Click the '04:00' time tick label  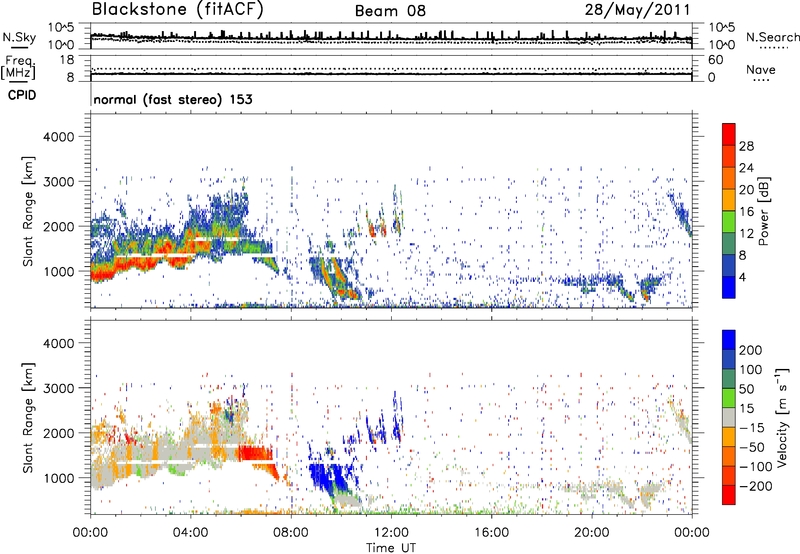click(x=190, y=533)
